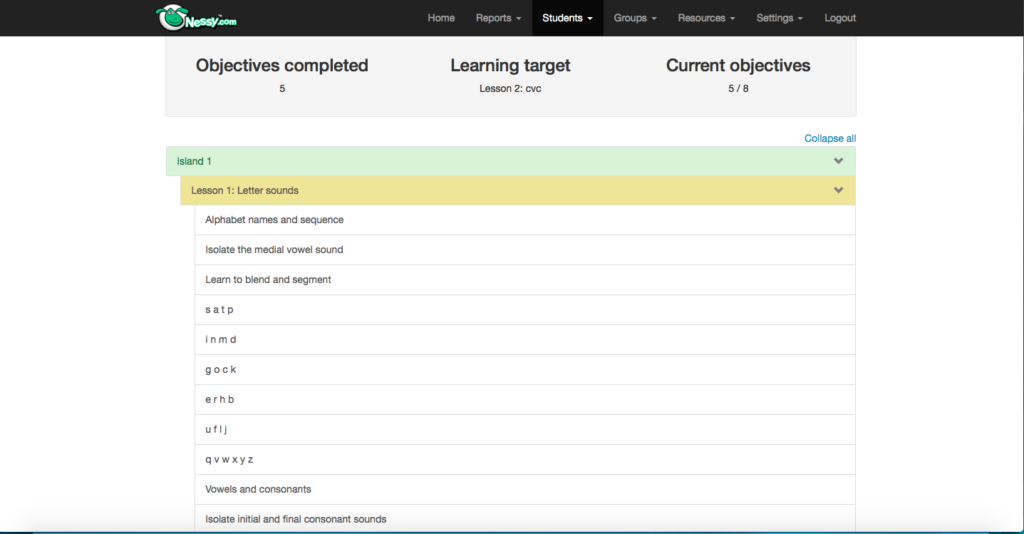Select the Vowels and consonants objective
This screenshot has width=1024, height=534.
click(x=258, y=489)
